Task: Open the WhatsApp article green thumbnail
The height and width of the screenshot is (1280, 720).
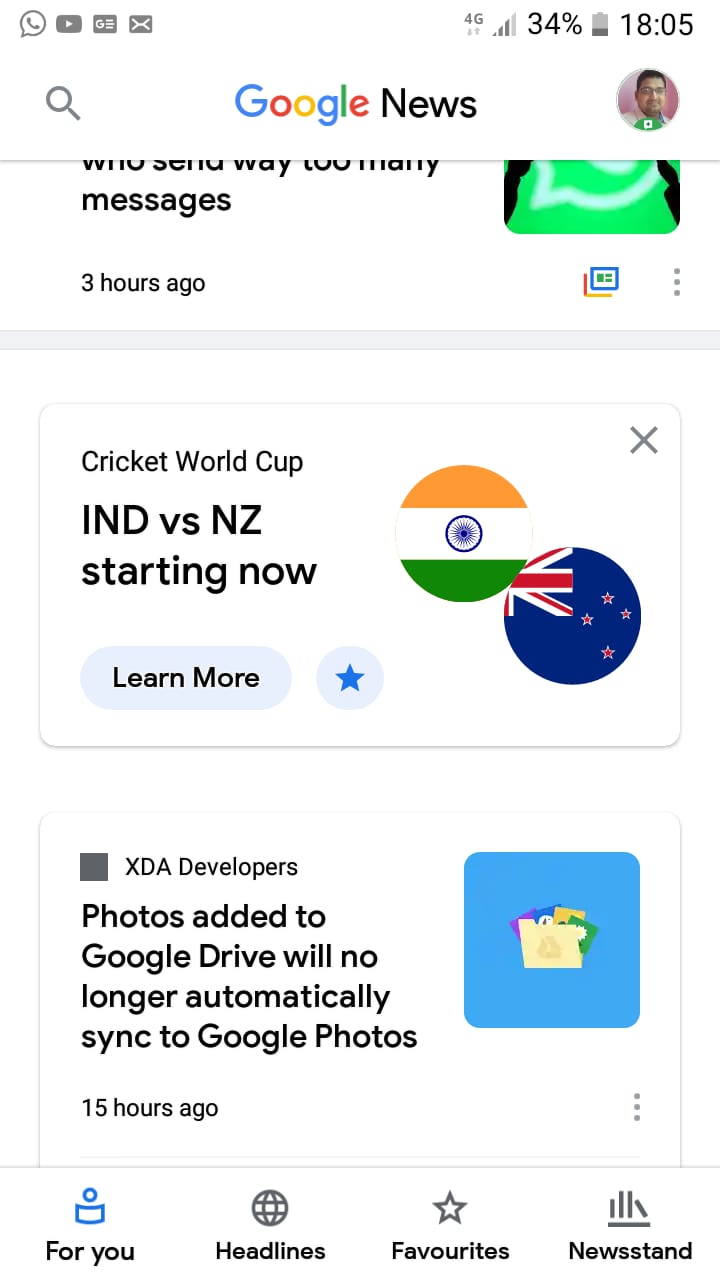Action: coord(592,197)
